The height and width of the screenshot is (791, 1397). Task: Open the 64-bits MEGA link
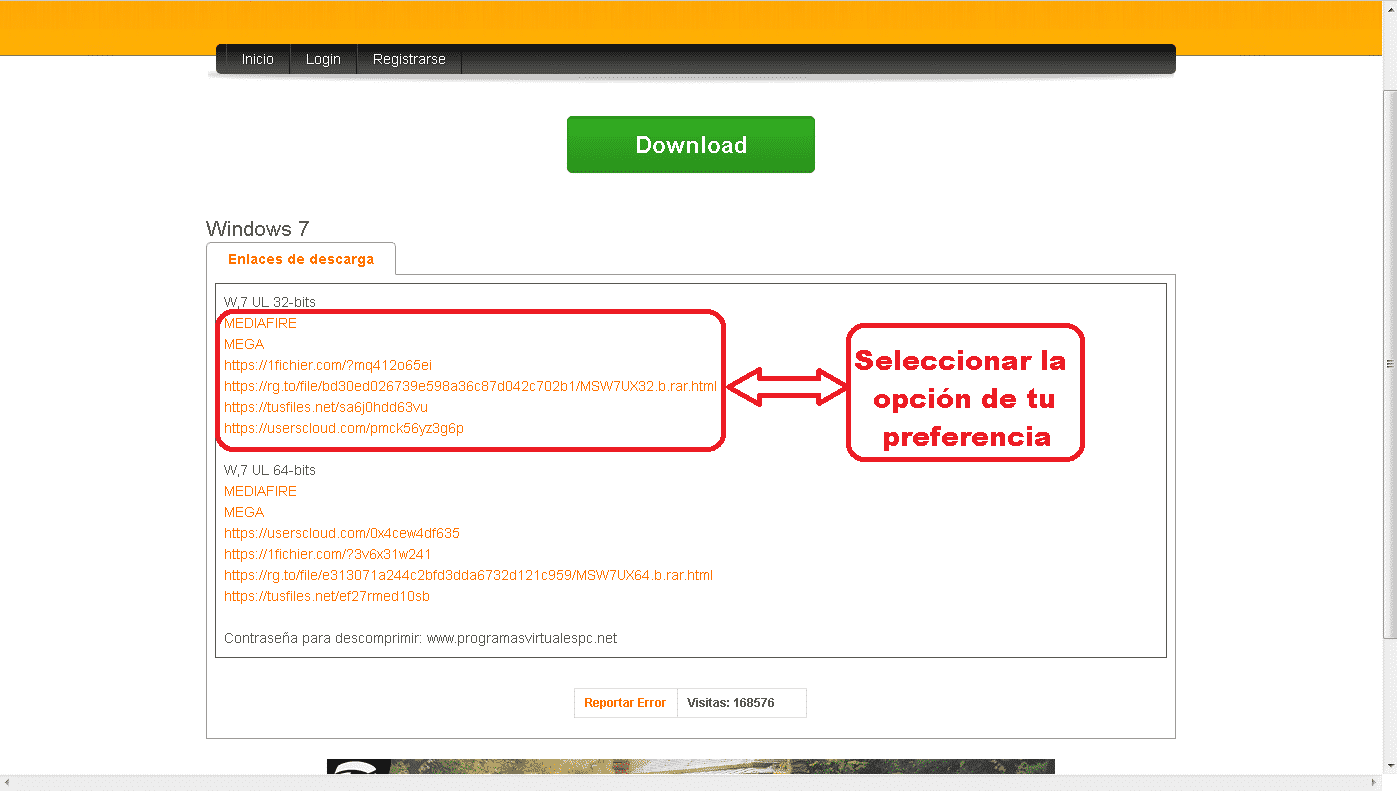(x=244, y=512)
